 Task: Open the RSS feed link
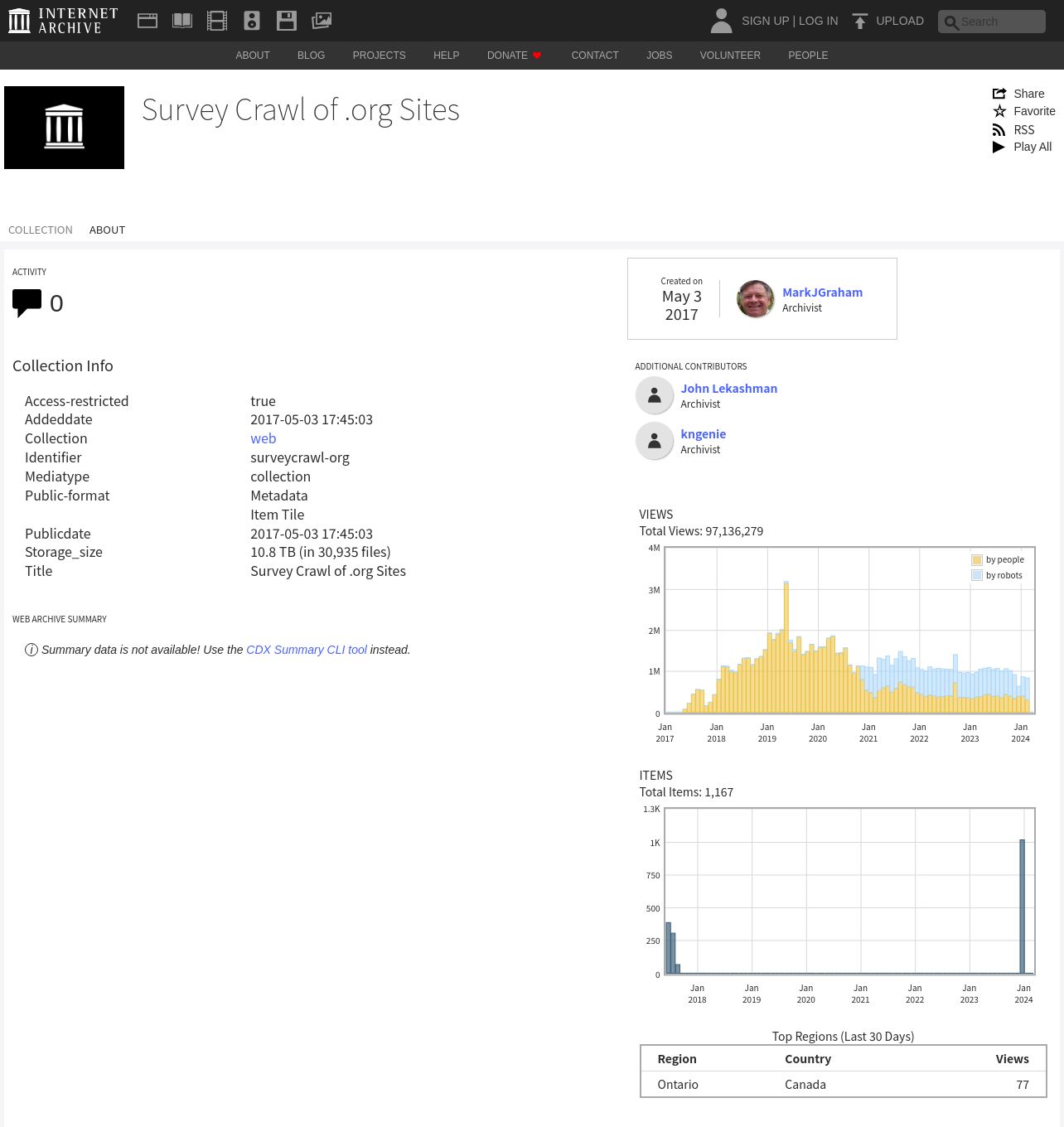[x=1014, y=130]
